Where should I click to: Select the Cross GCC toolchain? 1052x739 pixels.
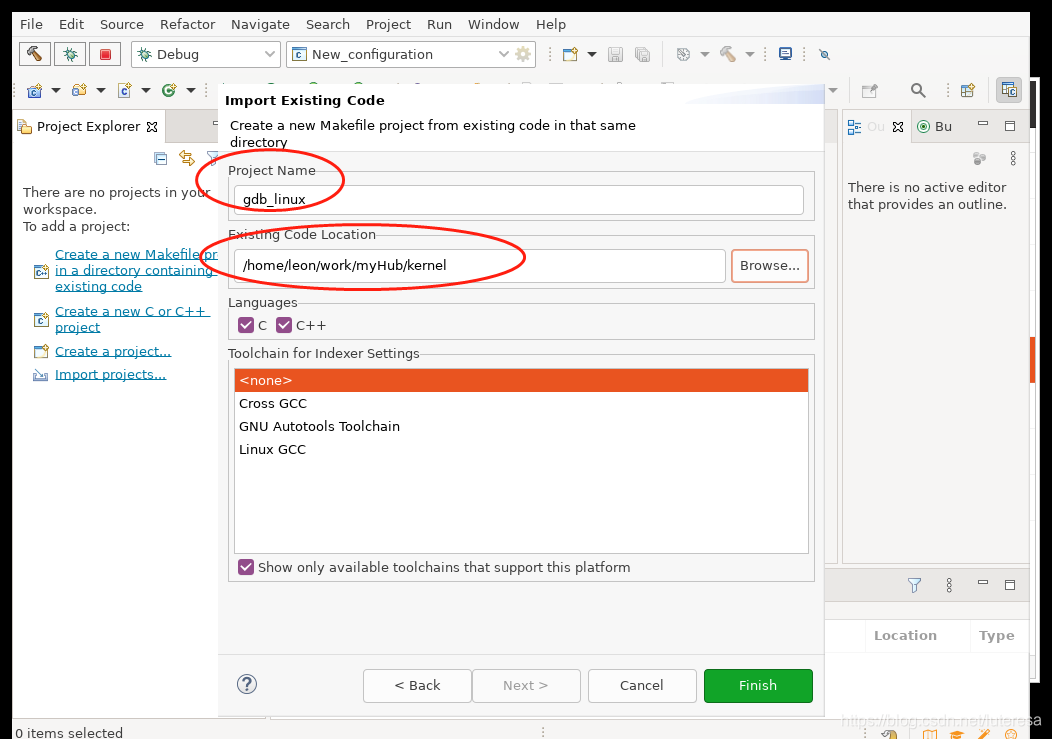click(521, 403)
